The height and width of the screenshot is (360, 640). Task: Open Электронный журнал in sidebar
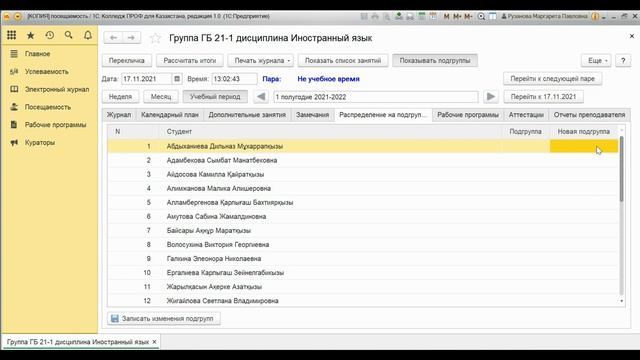tap(57, 89)
